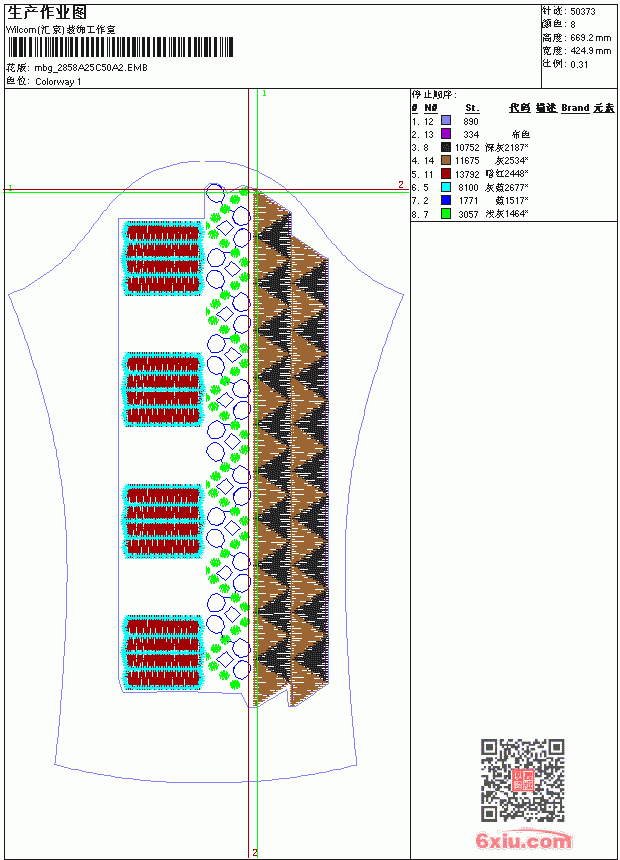Select the cyan swatch with 8100 stitches
Screen dimensions: 620x860
(x=446, y=187)
